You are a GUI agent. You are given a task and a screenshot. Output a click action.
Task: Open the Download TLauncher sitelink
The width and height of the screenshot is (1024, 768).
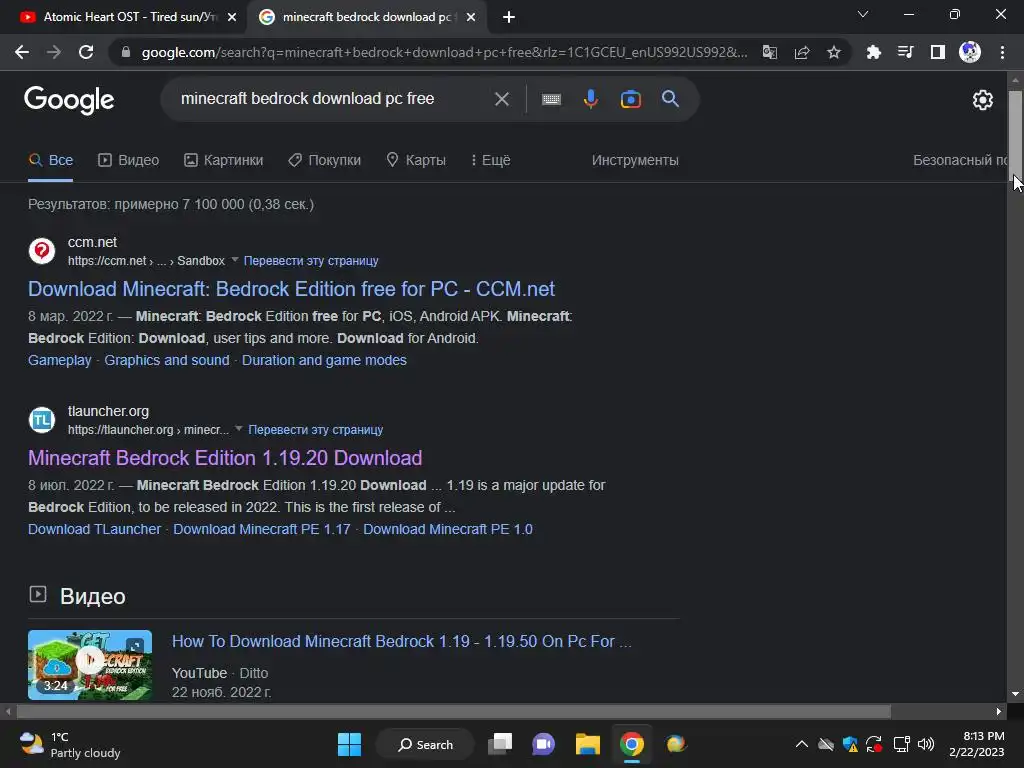(x=94, y=529)
